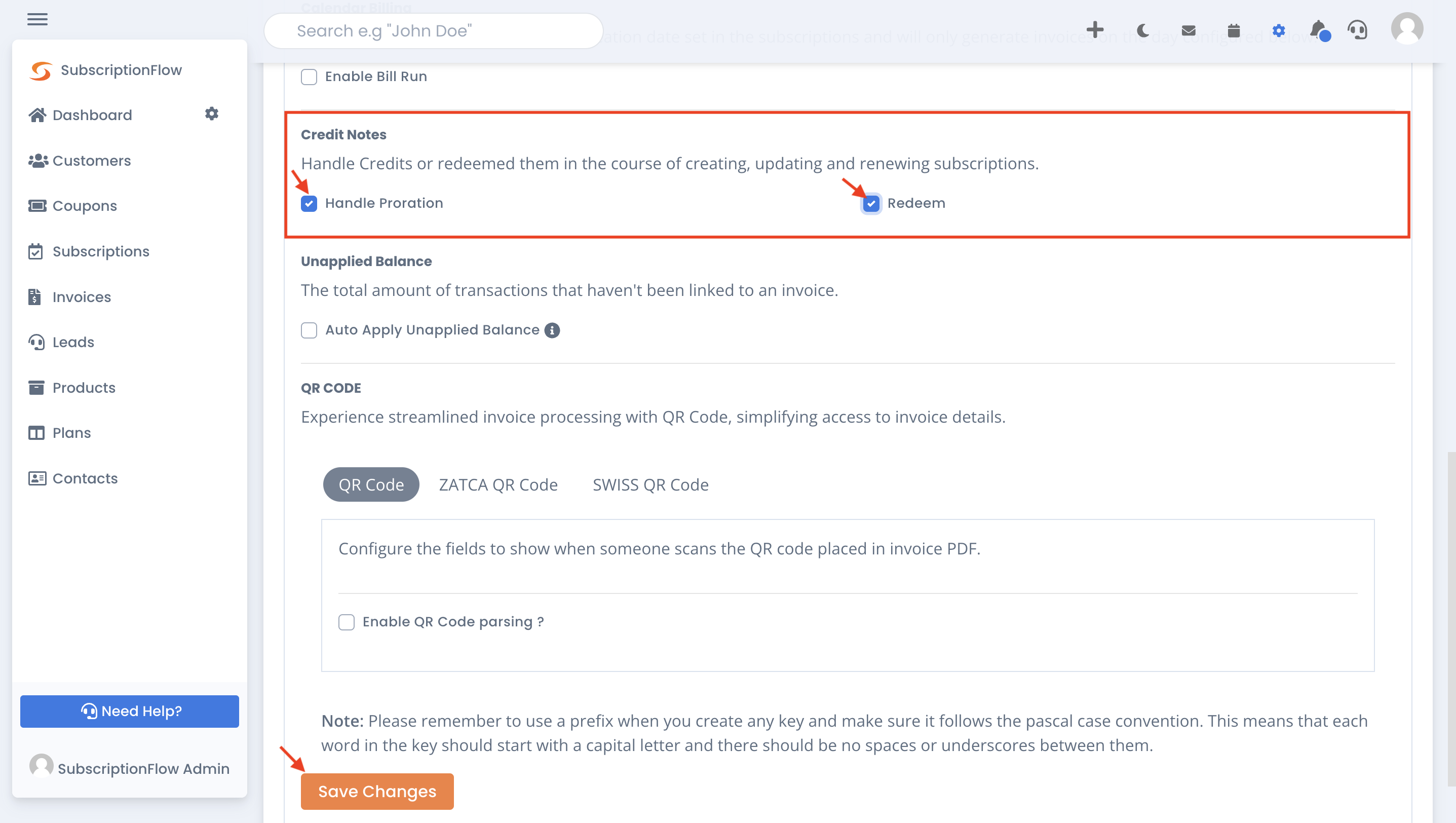Open the blue settings gear in top bar
The height and width of the screenshot is (823, 1456).
coord(1279,30)
